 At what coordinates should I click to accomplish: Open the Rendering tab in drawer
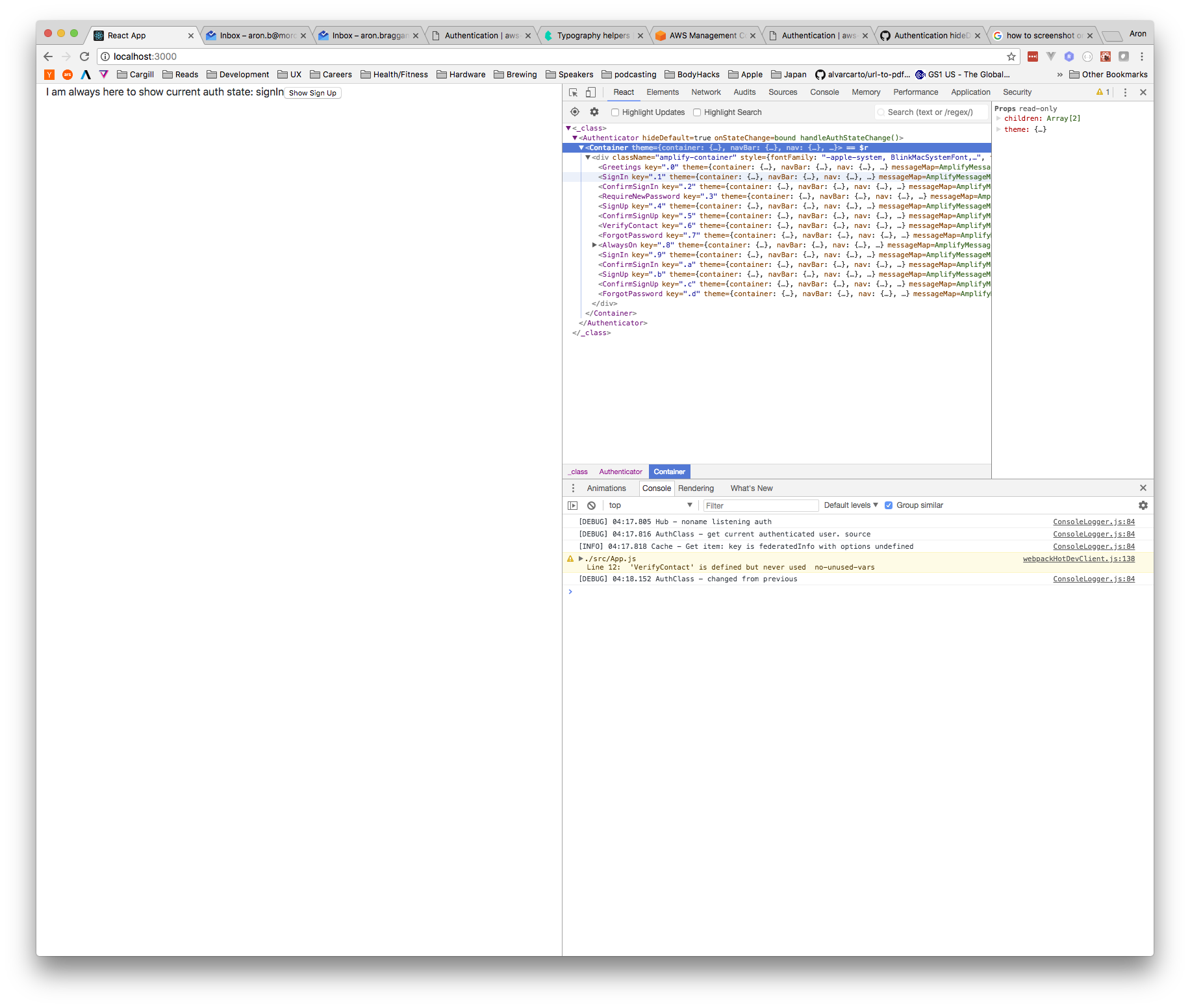(696, 488)
